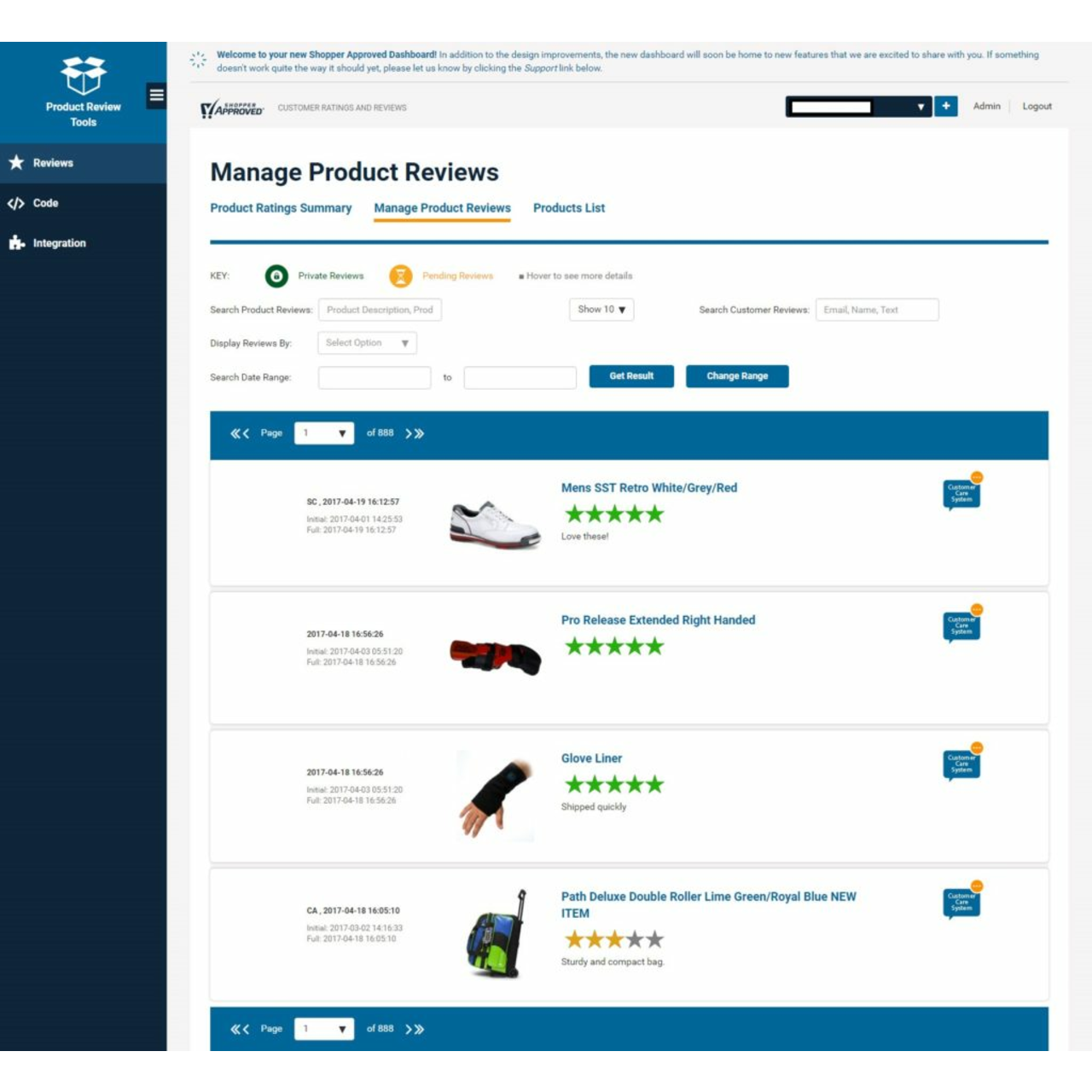
Task: Select Reviews in the sidebar star icon
Action: tap(16, 162)
